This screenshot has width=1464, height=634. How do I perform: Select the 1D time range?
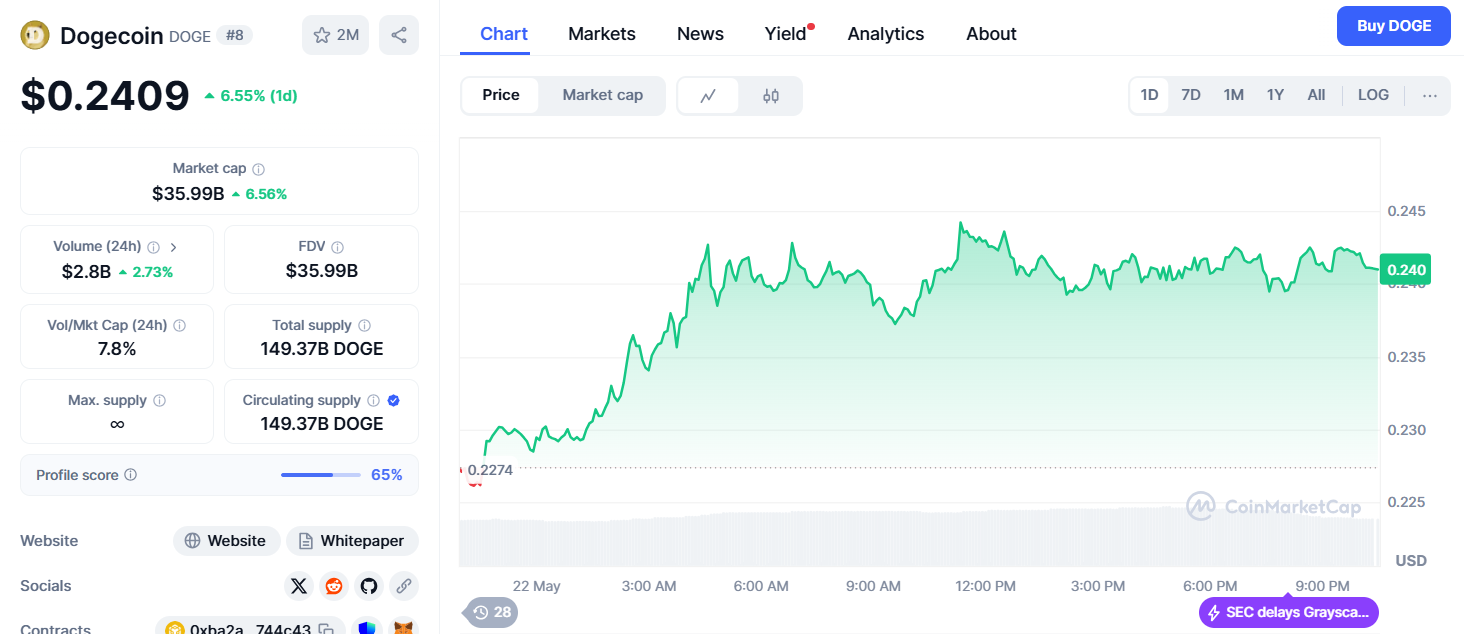[1150, 96]
